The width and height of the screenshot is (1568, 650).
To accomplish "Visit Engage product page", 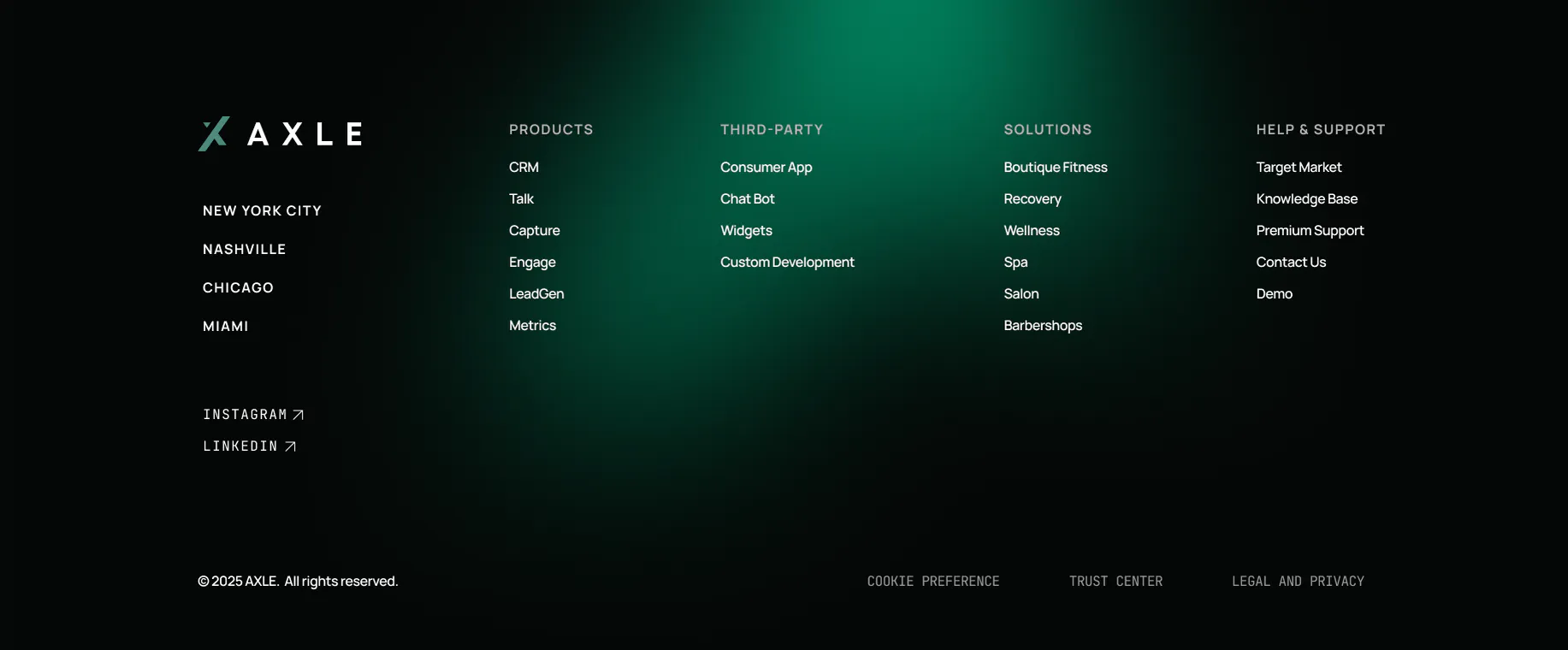I will (532, 262).
